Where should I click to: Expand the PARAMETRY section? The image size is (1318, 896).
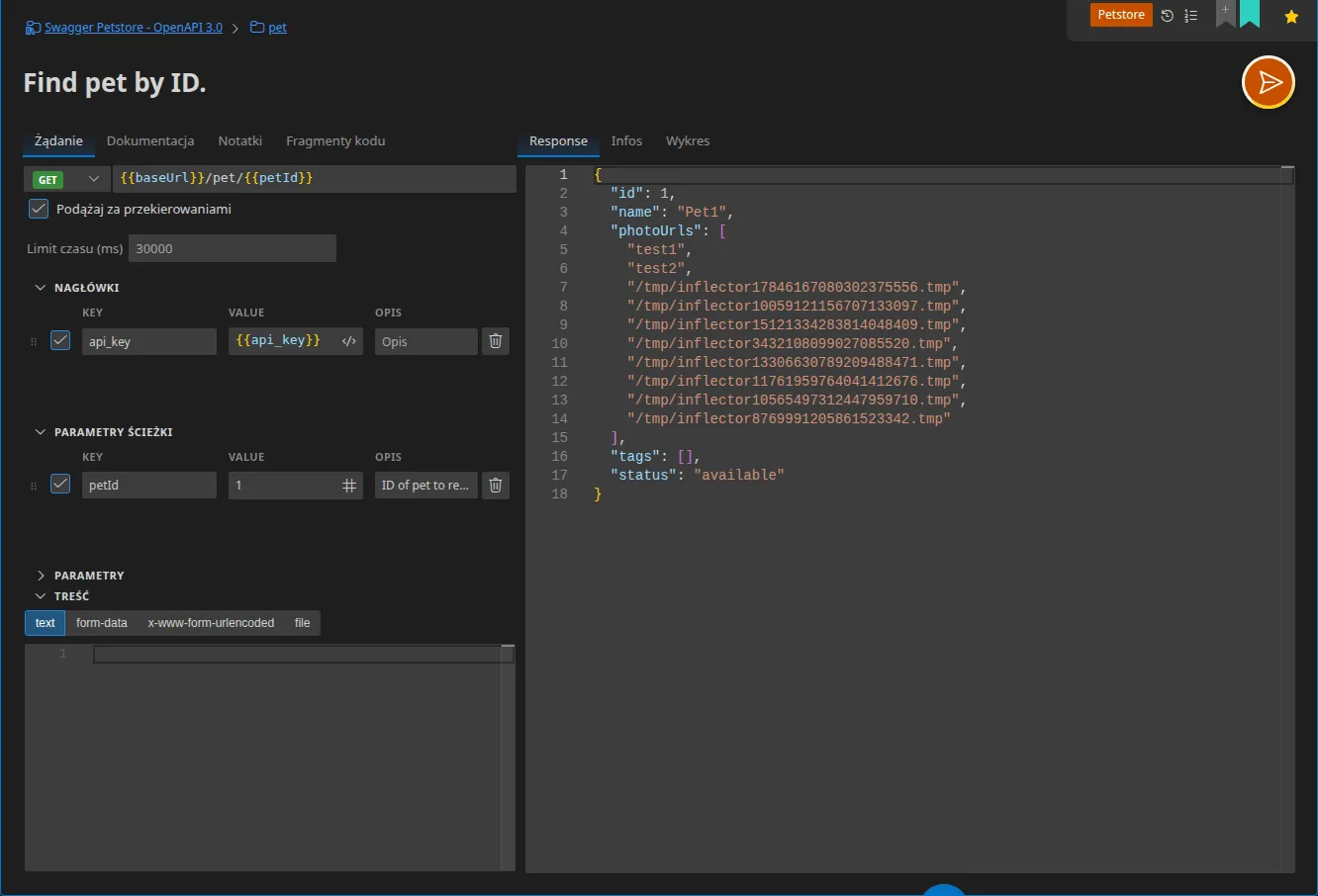pyautogui.click(x=41, y=576)
